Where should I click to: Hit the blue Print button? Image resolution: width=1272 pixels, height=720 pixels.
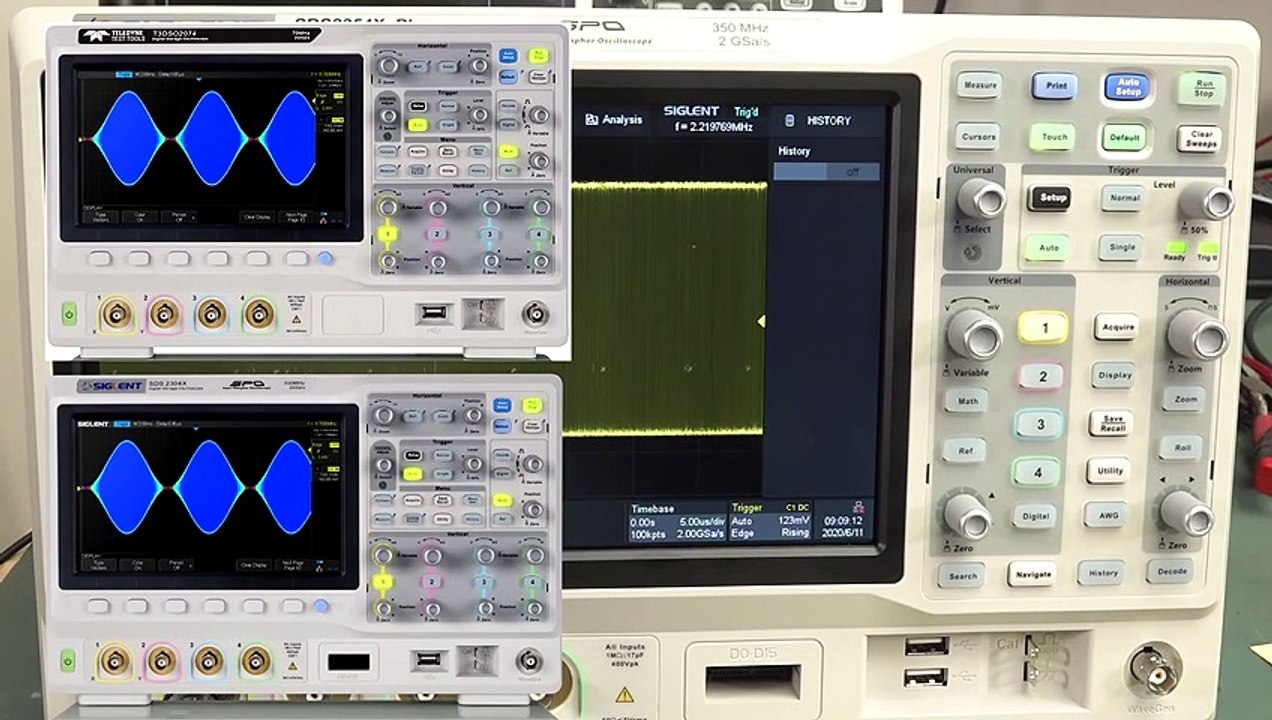[1055, 86]
